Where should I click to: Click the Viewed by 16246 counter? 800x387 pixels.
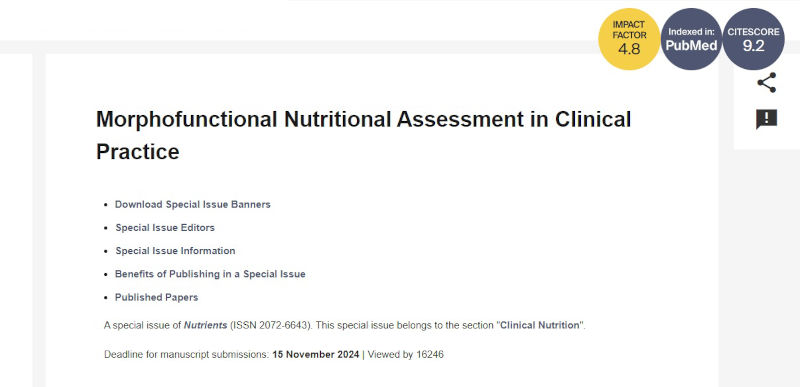point(406,354)
